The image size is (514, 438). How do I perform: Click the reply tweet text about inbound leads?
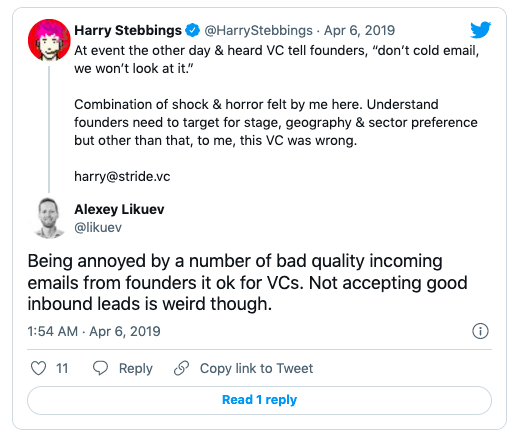(247, 283)
